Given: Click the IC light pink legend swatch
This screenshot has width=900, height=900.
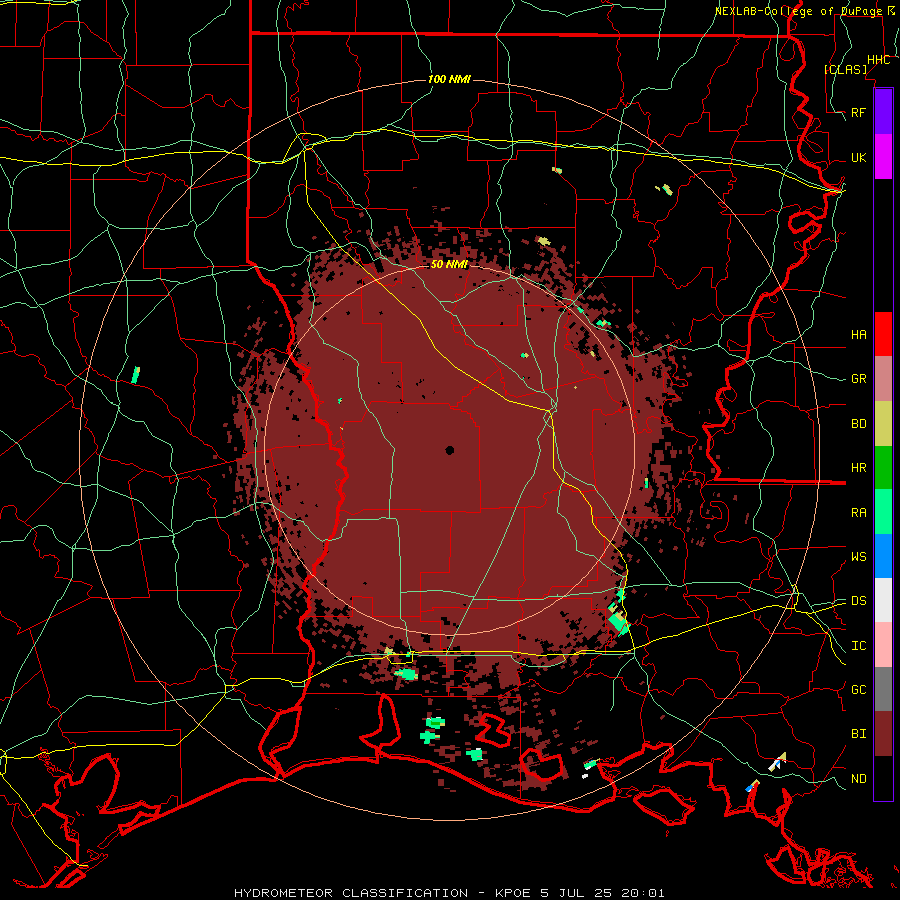Looking at the screenshot, I should click(x=883, y=645).
